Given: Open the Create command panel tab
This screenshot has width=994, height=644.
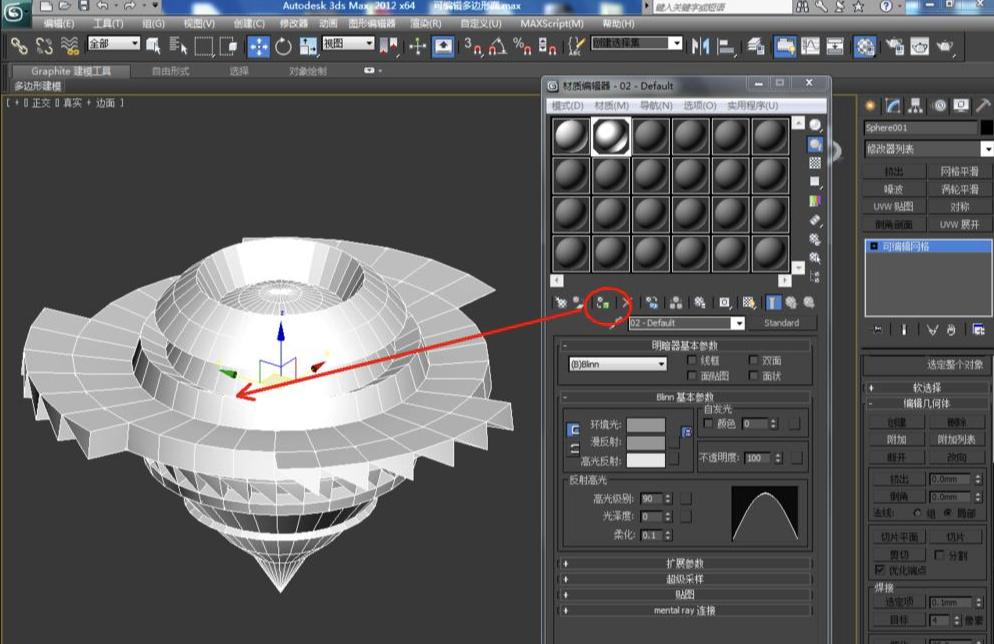Looking at the screenshot, I should [x=870, y=105].
